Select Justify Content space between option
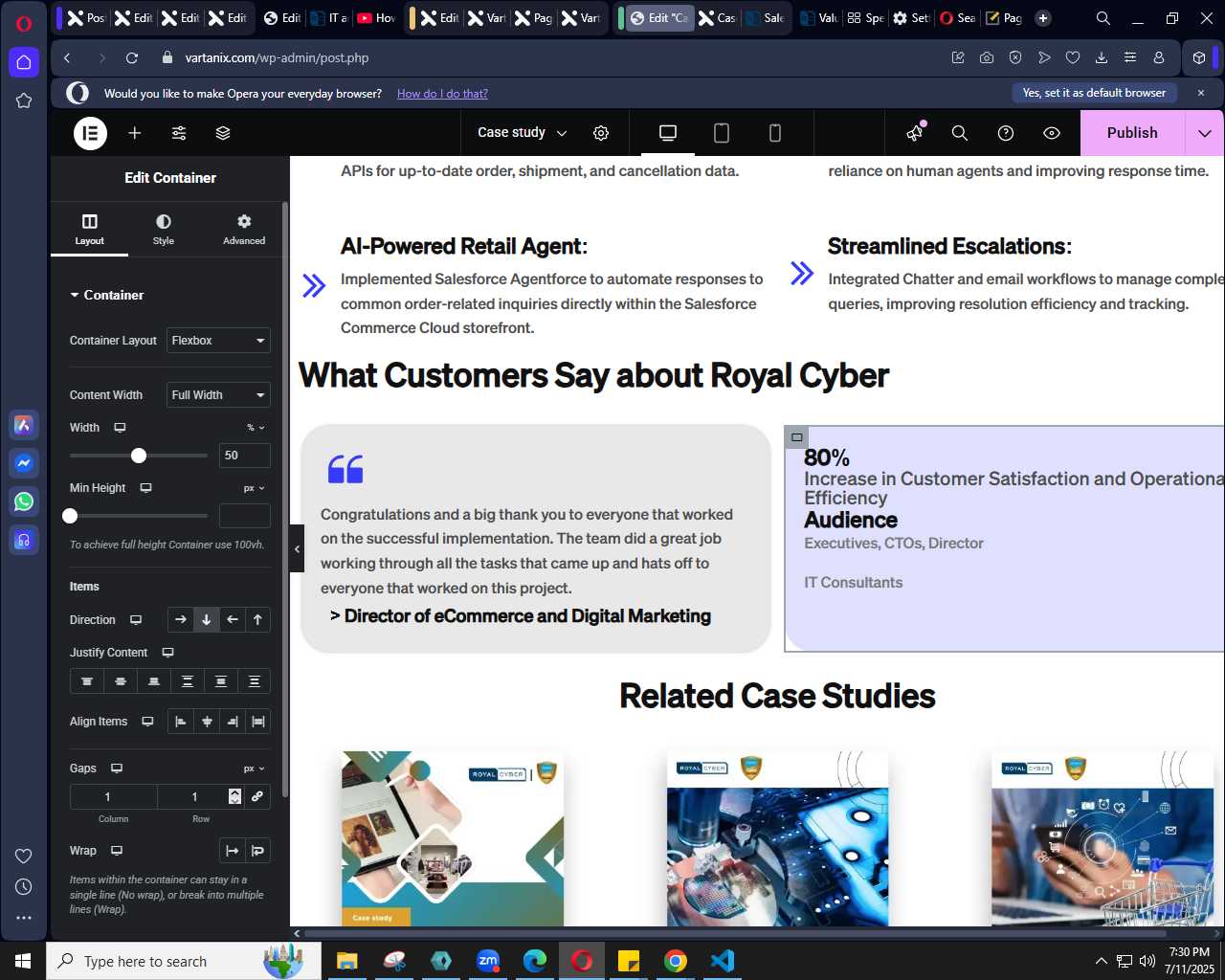 (188, 681)
